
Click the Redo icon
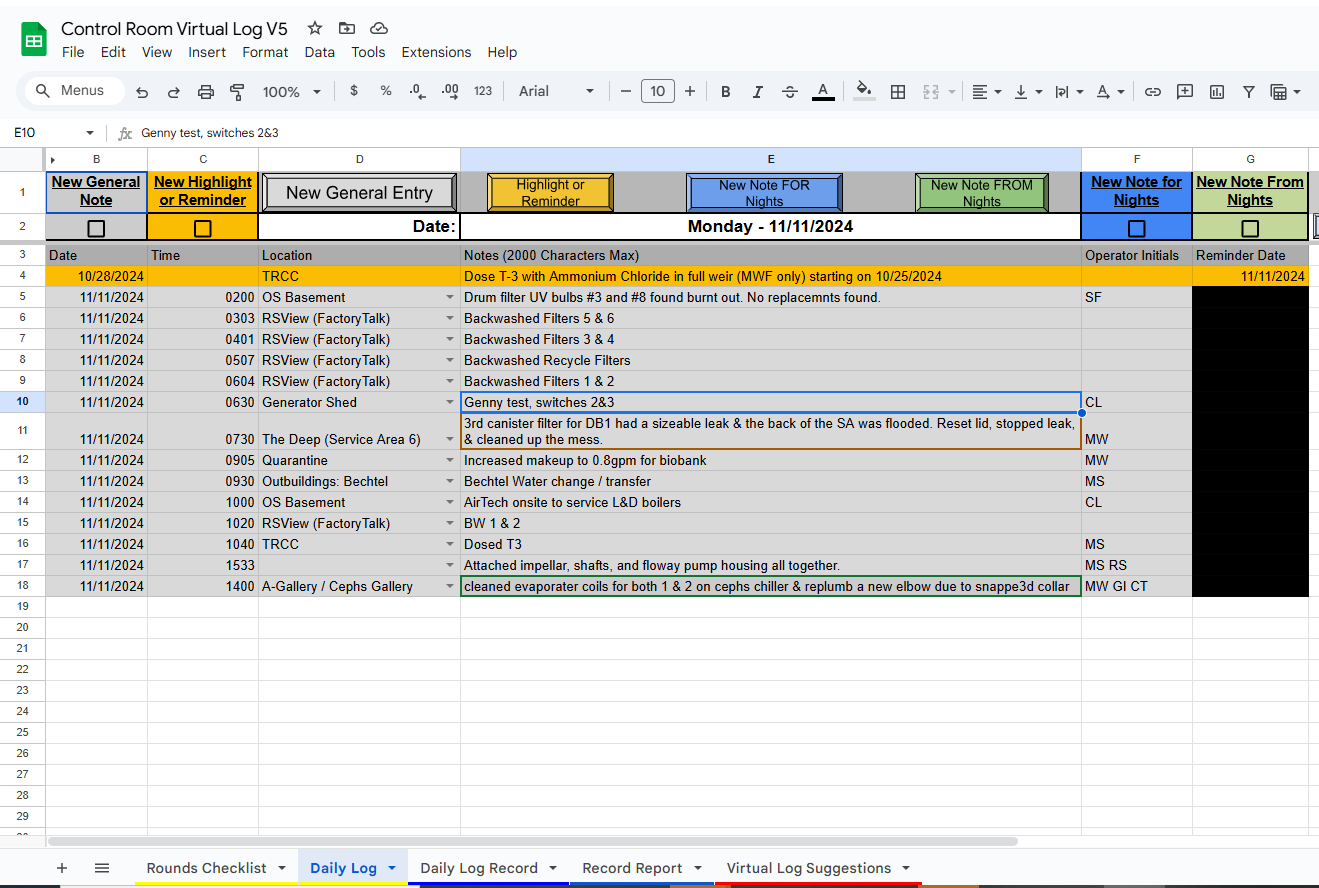(x=174, y=92)
